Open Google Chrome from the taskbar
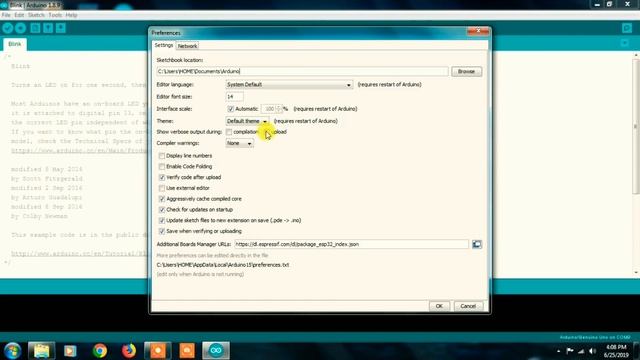 point(100,351)
